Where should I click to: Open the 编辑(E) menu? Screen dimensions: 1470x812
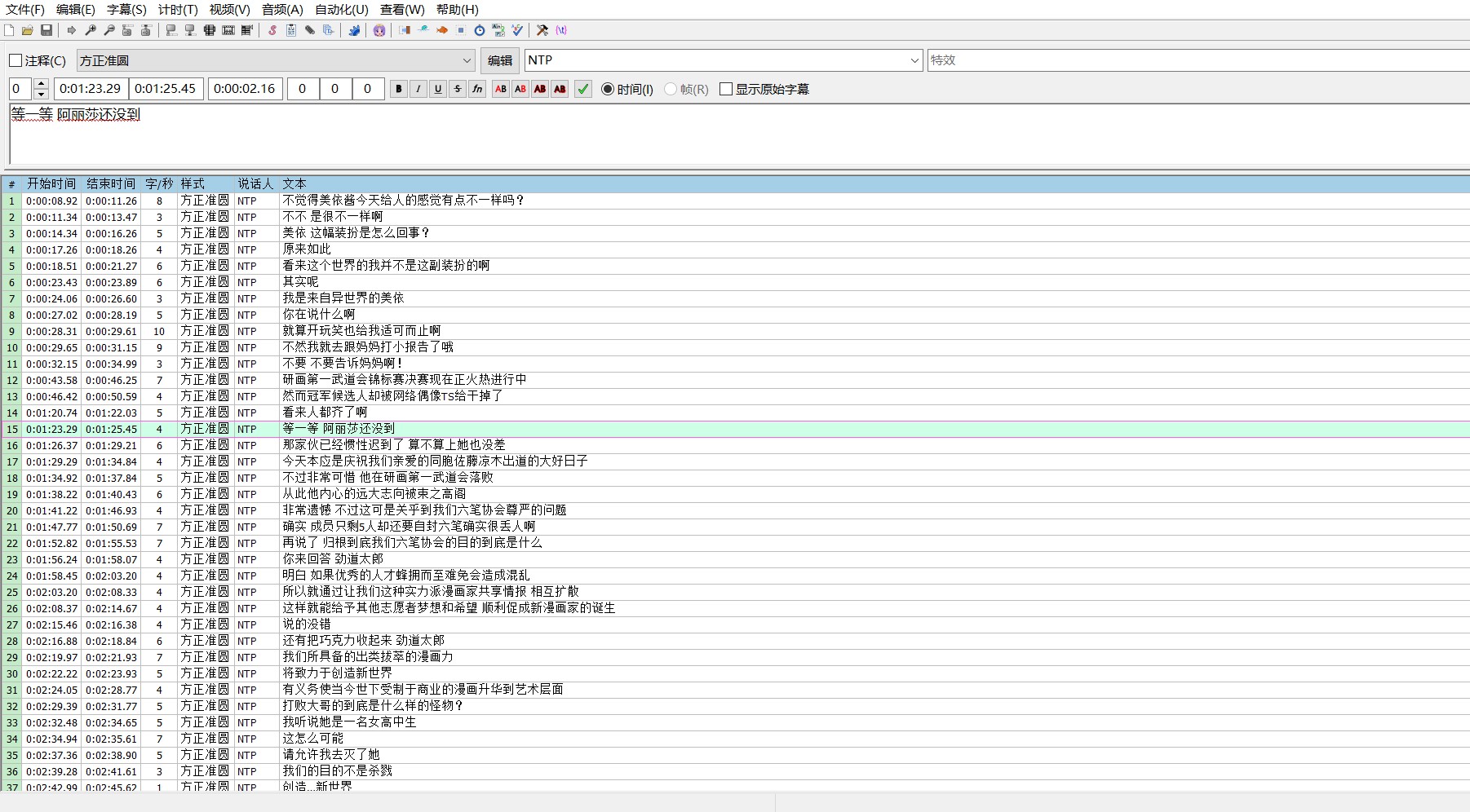coord(76,10)
